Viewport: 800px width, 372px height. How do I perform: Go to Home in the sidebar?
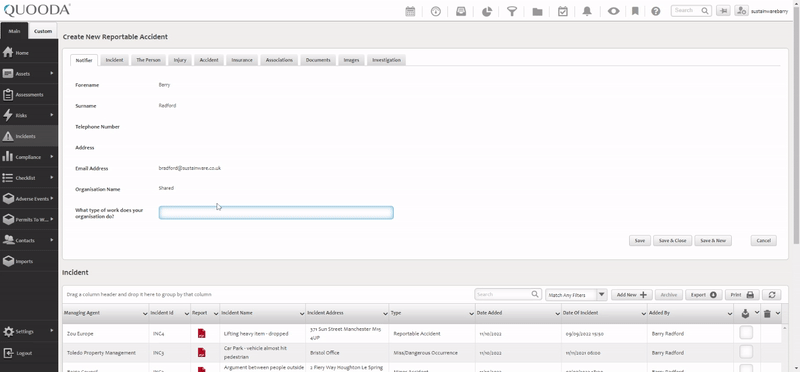coord(29,53)
